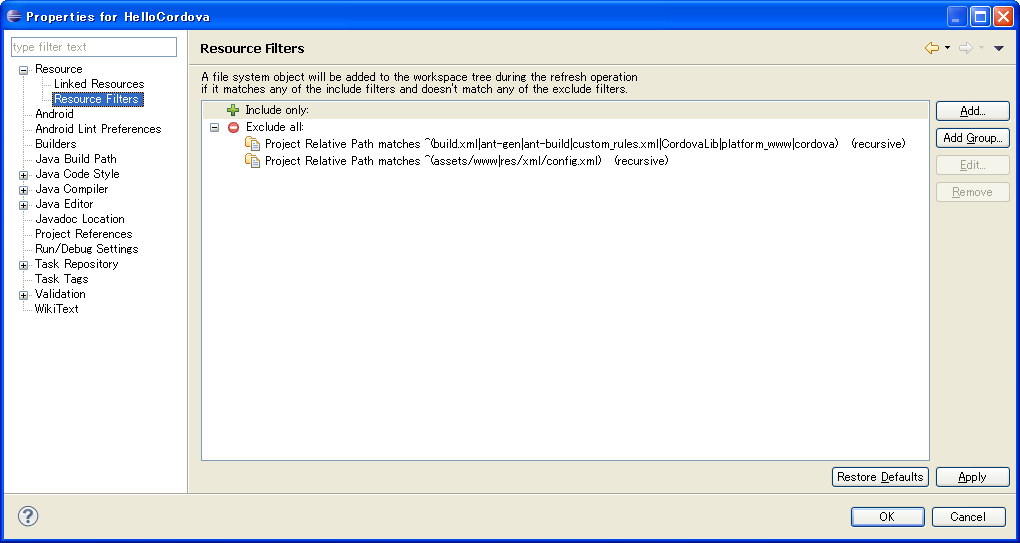1020x543 pixels.
Task: Collapse the Resource tree node
Action: coord(24,70)
